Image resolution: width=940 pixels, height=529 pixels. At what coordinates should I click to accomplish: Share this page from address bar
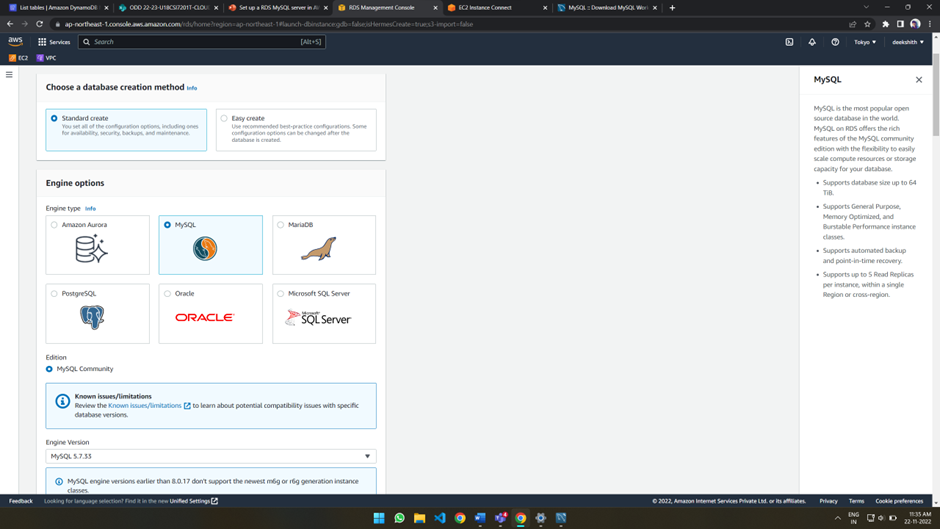[x=852, y=24]
